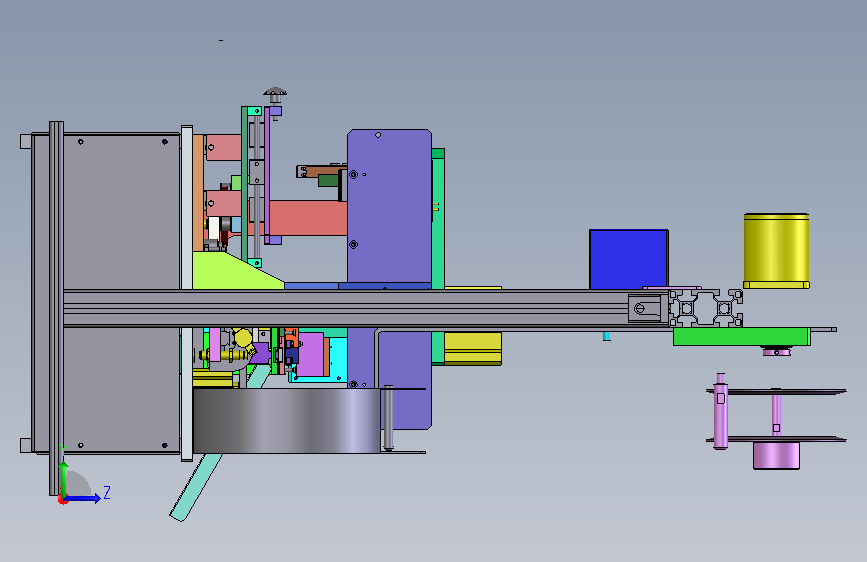Click the green Y axis of the triad
This screenshot has width=867, height=562.
click(64, 479)
